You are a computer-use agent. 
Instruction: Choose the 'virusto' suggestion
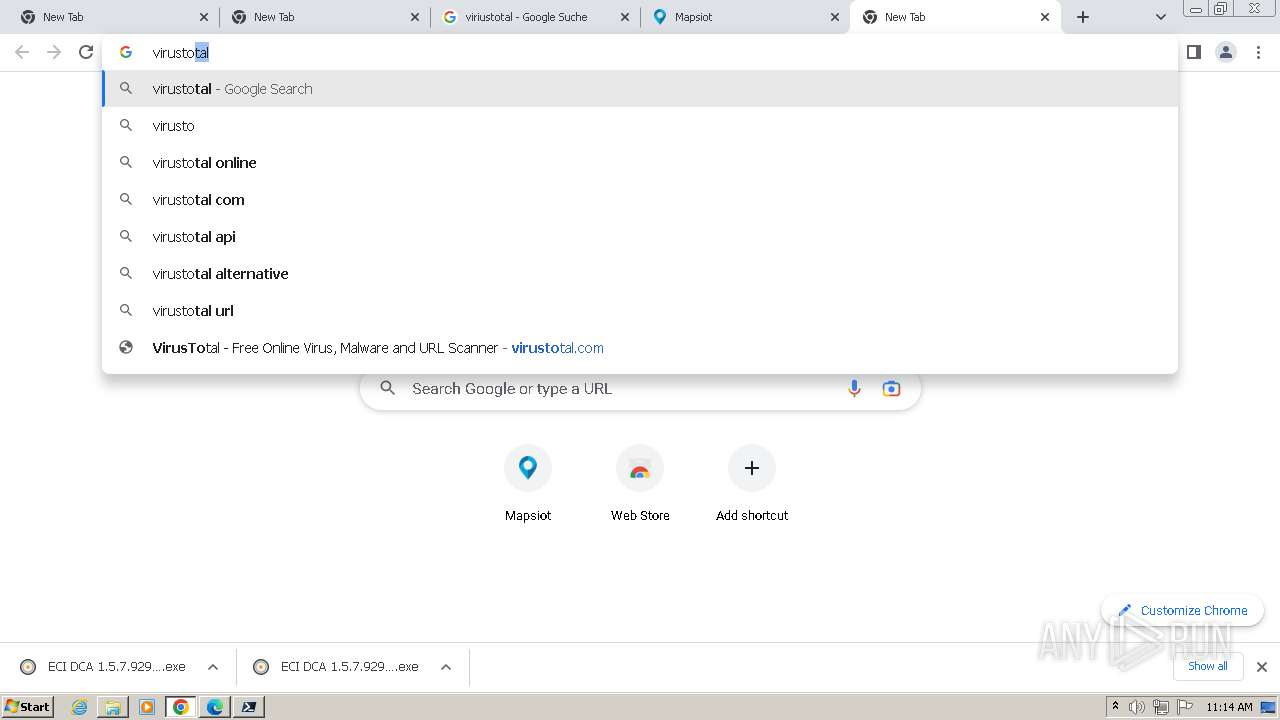coord(640,126)
